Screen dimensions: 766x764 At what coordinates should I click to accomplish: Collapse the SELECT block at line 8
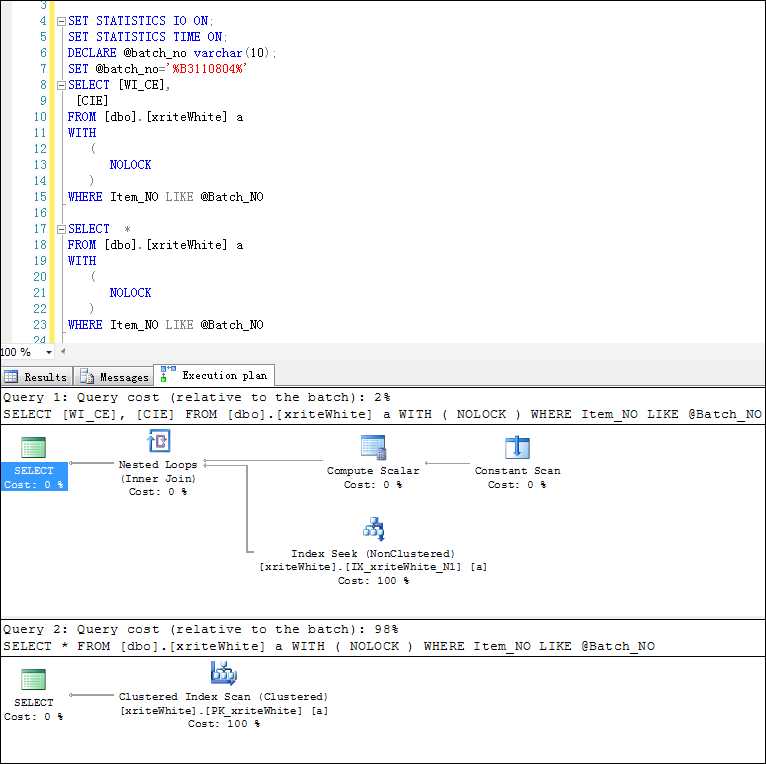[61, 85]
